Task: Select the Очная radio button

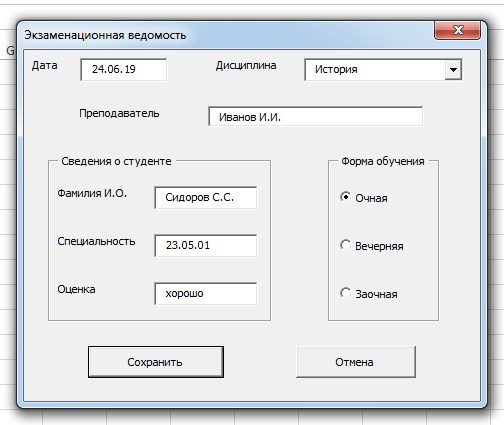Action: tap(345, 197)
